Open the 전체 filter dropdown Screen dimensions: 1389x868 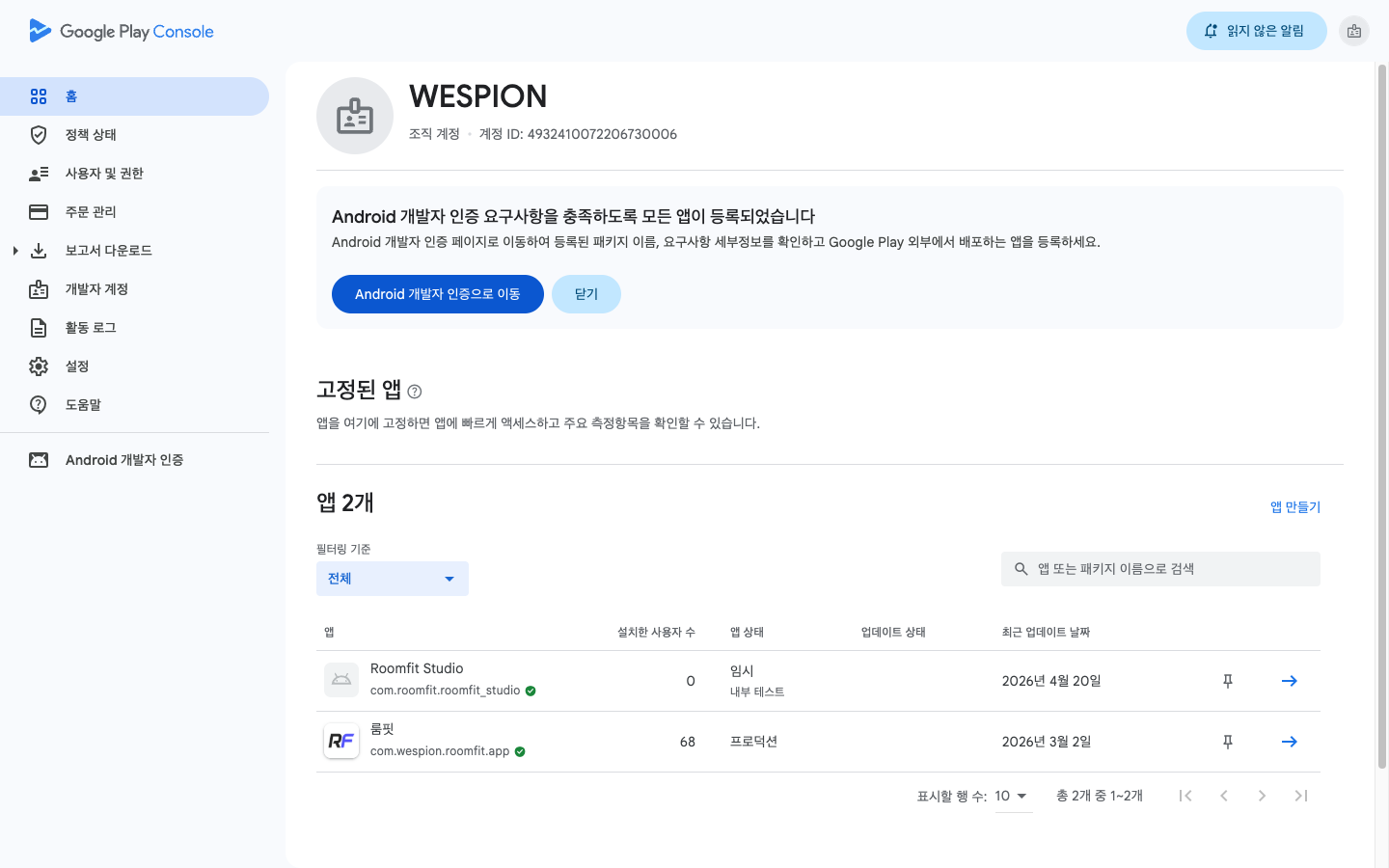click(392, 579)
